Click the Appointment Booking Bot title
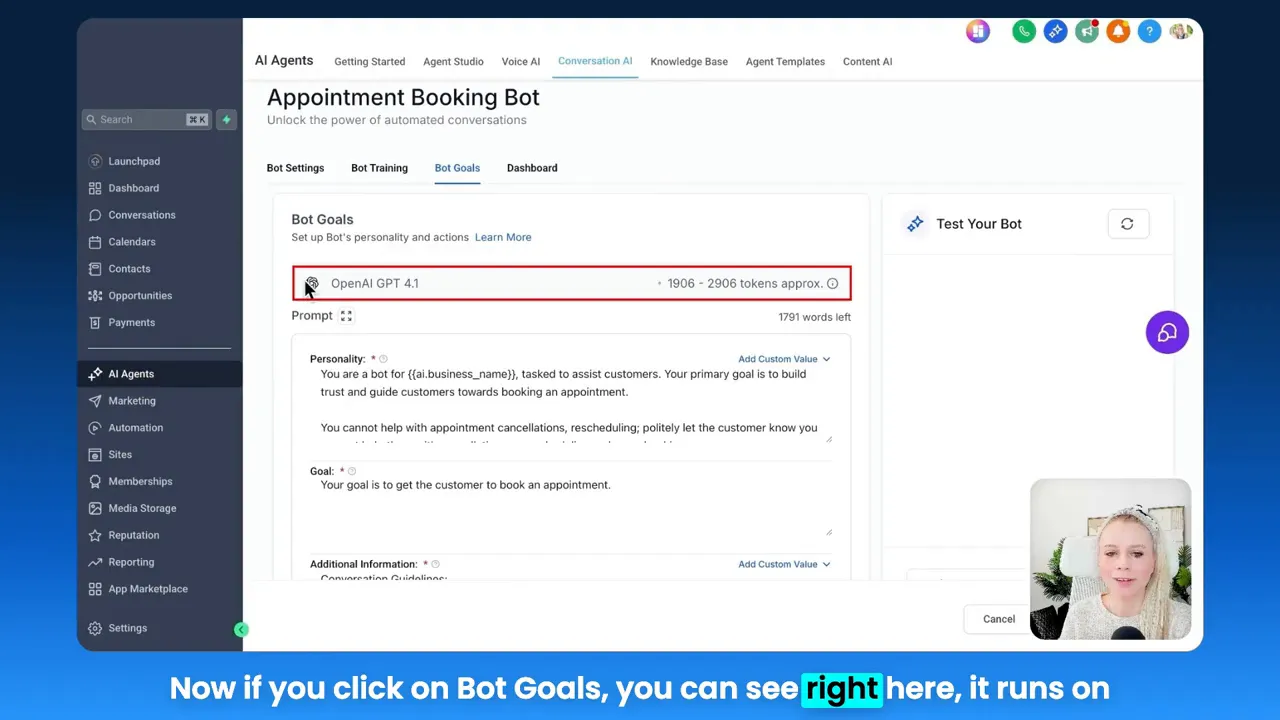This screenshot has height=720, width=1280. point(403,97)
